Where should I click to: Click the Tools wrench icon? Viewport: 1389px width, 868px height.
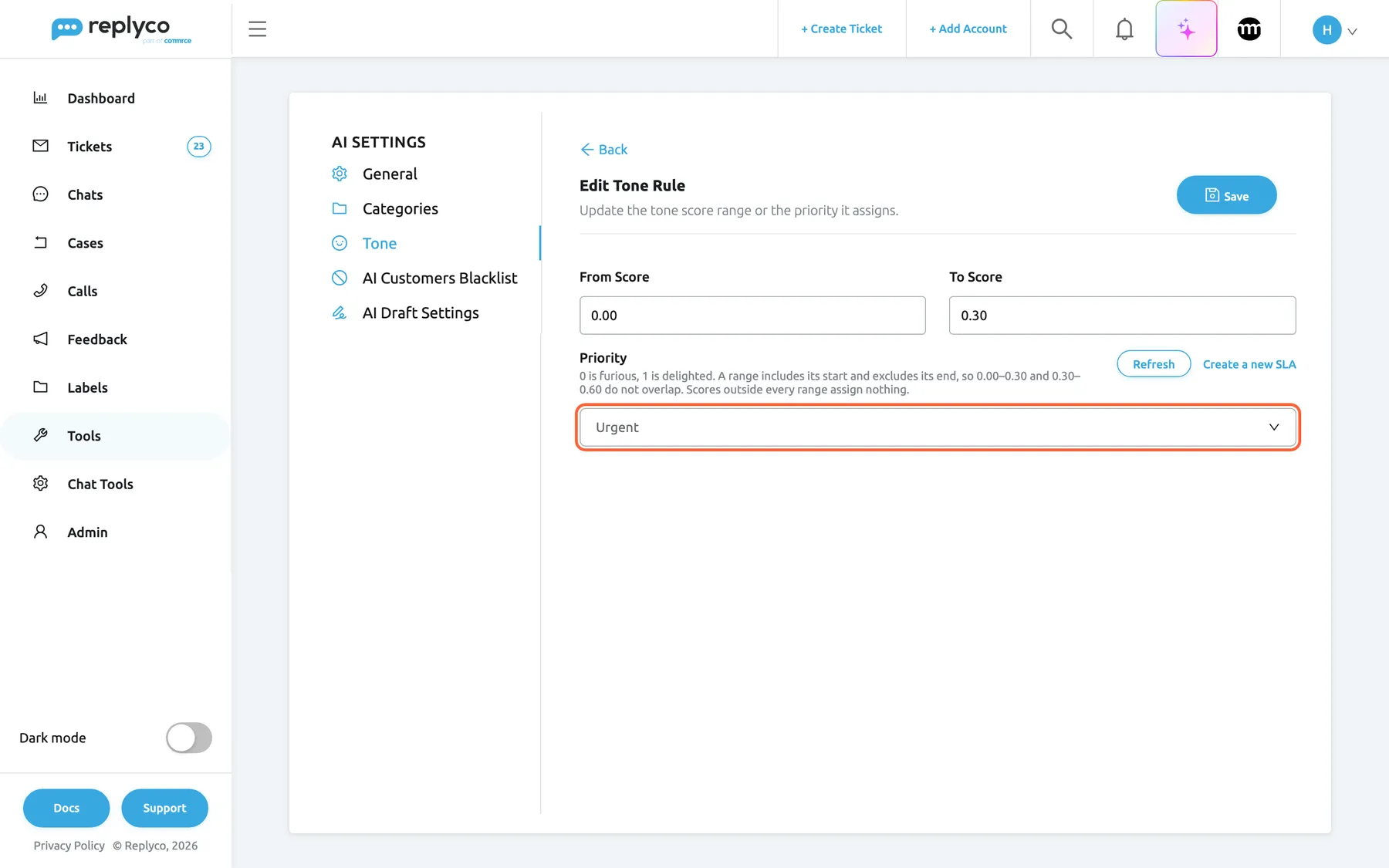(40, 435)
